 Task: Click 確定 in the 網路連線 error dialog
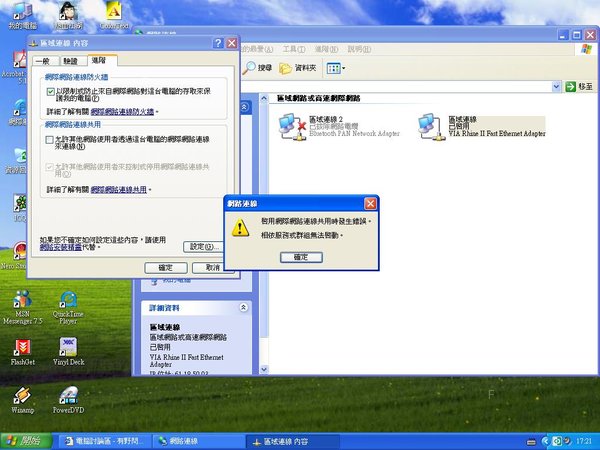(x=301, y=257)
